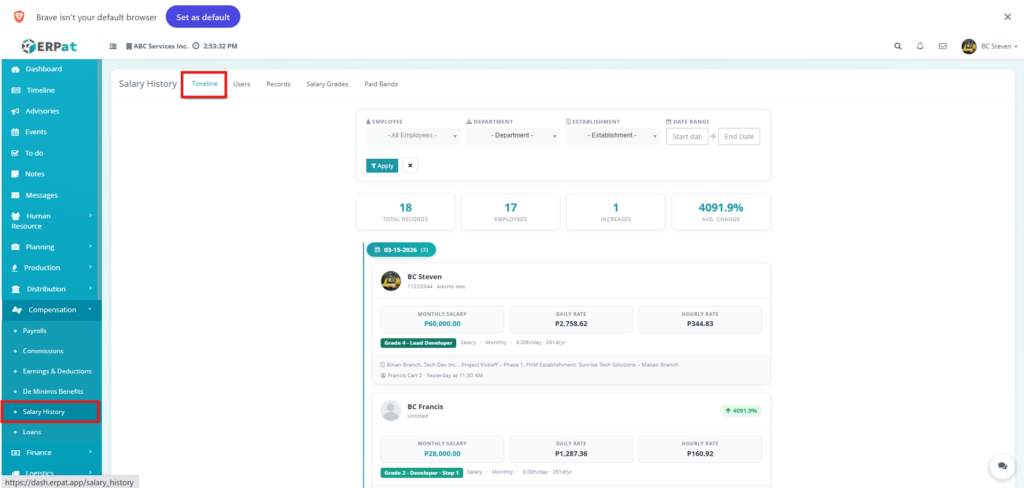This screenshot has height=488, width=1024.
Task: Expand Production menu
Action: click(x=51, y=268)
